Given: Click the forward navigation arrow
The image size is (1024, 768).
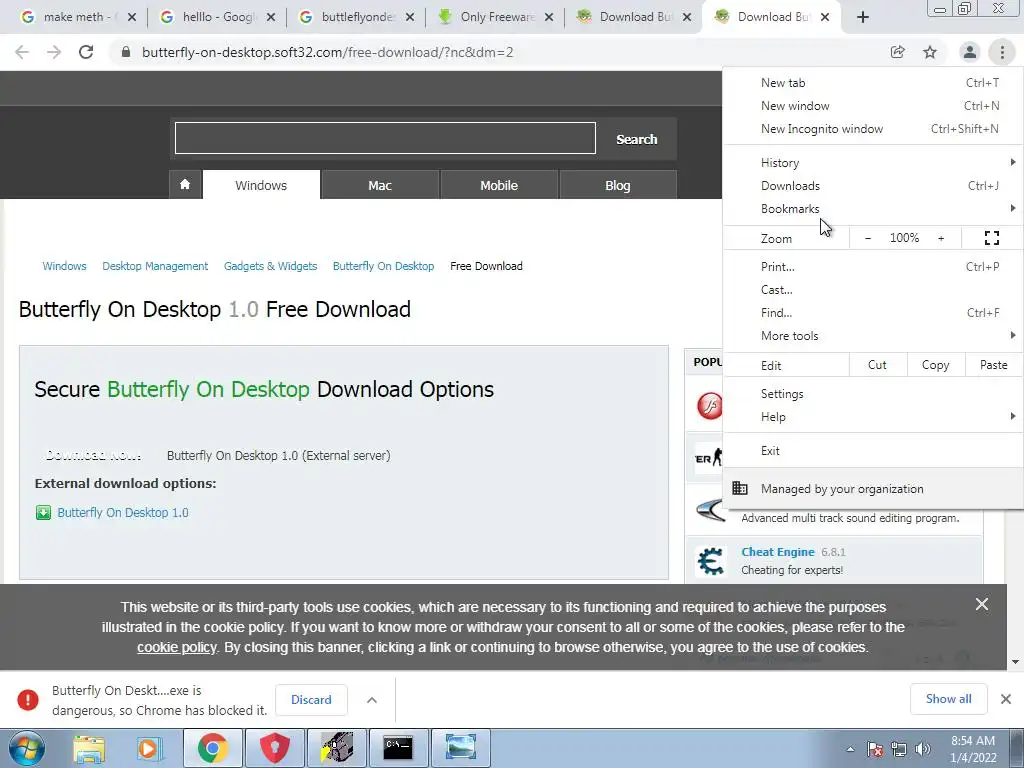Looking at the screenshot, I should tap(54, 52).
